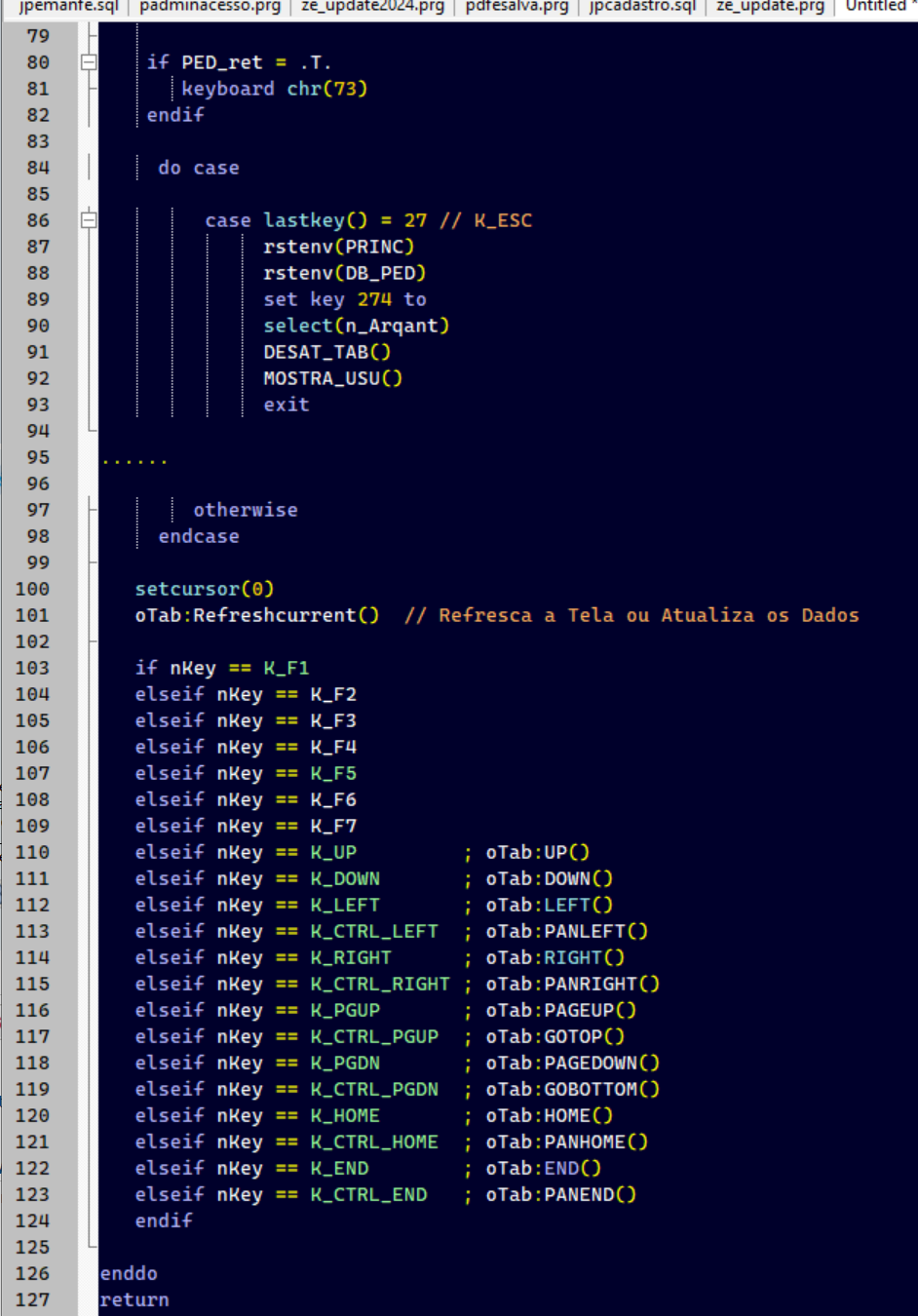Click the oTab:Refreshcurrent() statement

(256, 615)
